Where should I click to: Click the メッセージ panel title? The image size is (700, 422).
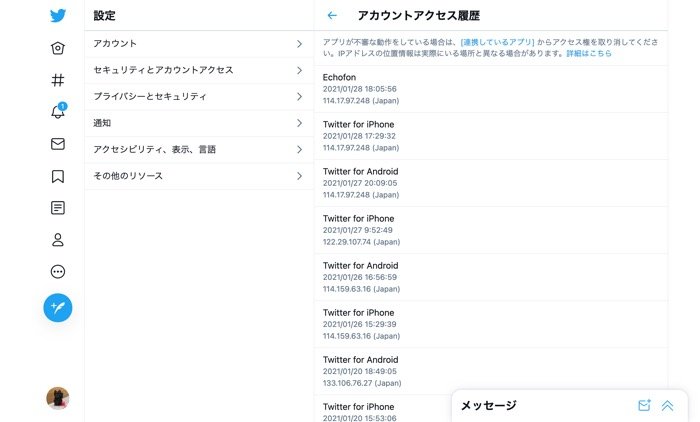(x=488, y=405)
